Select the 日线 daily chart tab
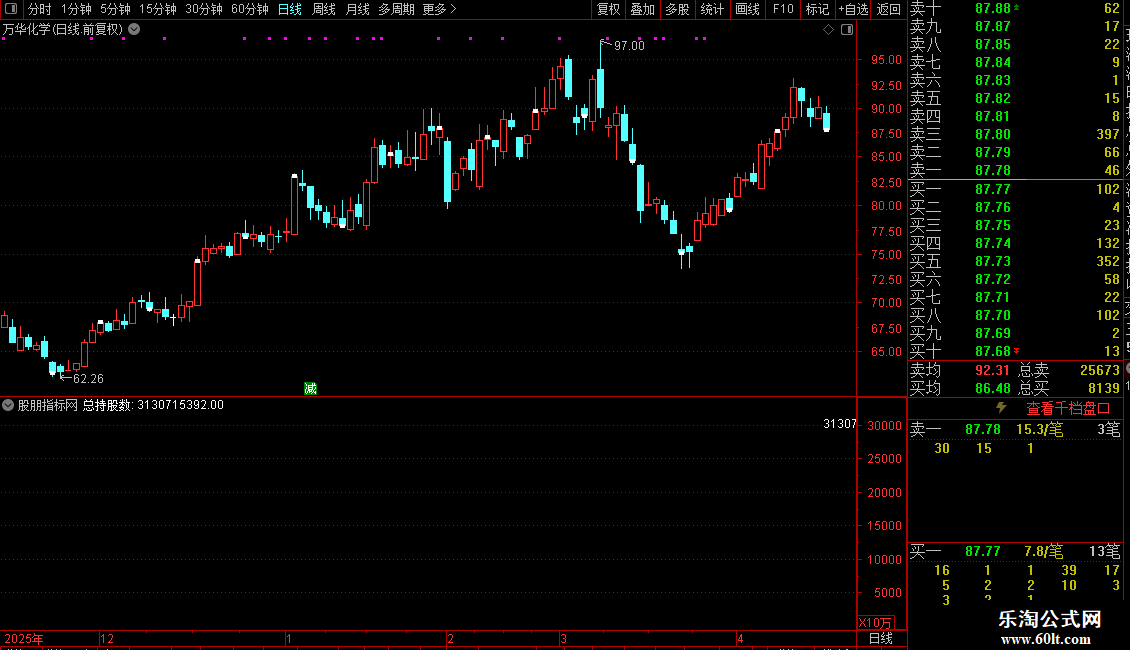This screenshot has height=650, width=1130. [290, 9]
